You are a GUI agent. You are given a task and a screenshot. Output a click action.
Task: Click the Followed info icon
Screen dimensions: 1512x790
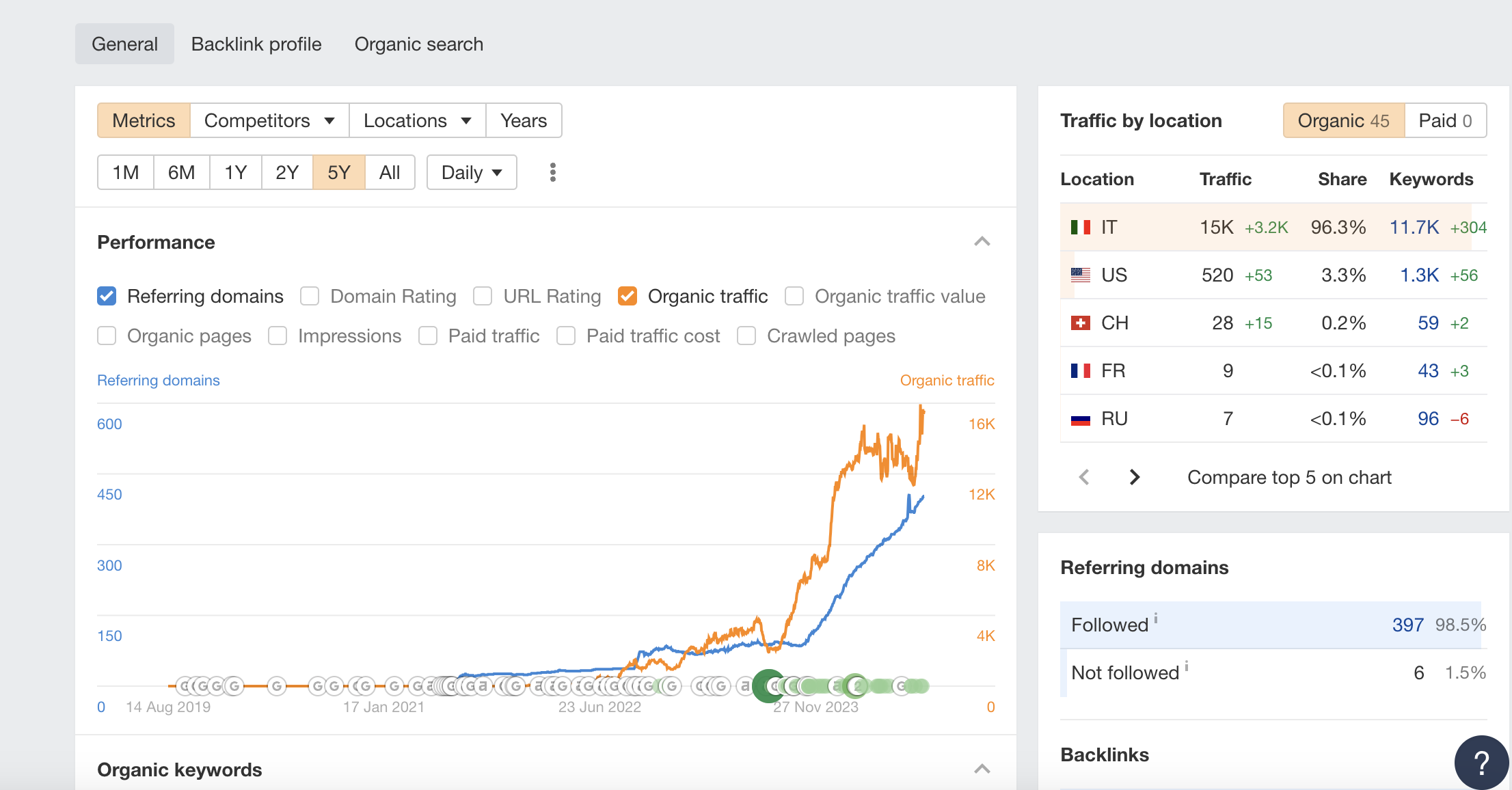(1156, 618)
